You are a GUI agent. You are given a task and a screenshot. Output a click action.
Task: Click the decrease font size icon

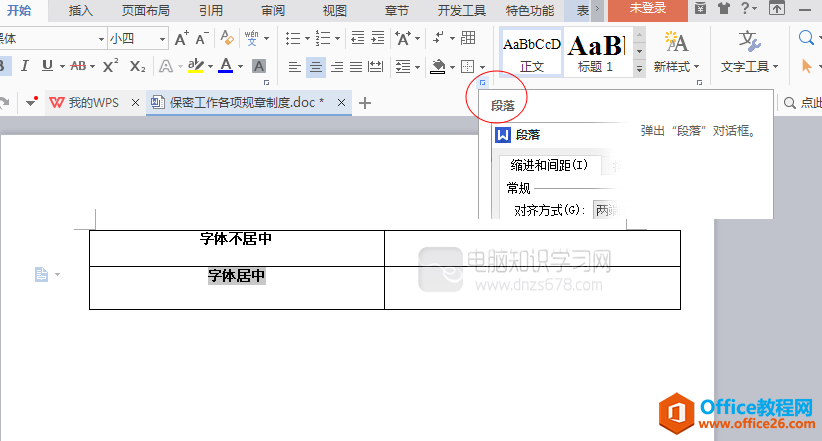(x=202, y=38)
